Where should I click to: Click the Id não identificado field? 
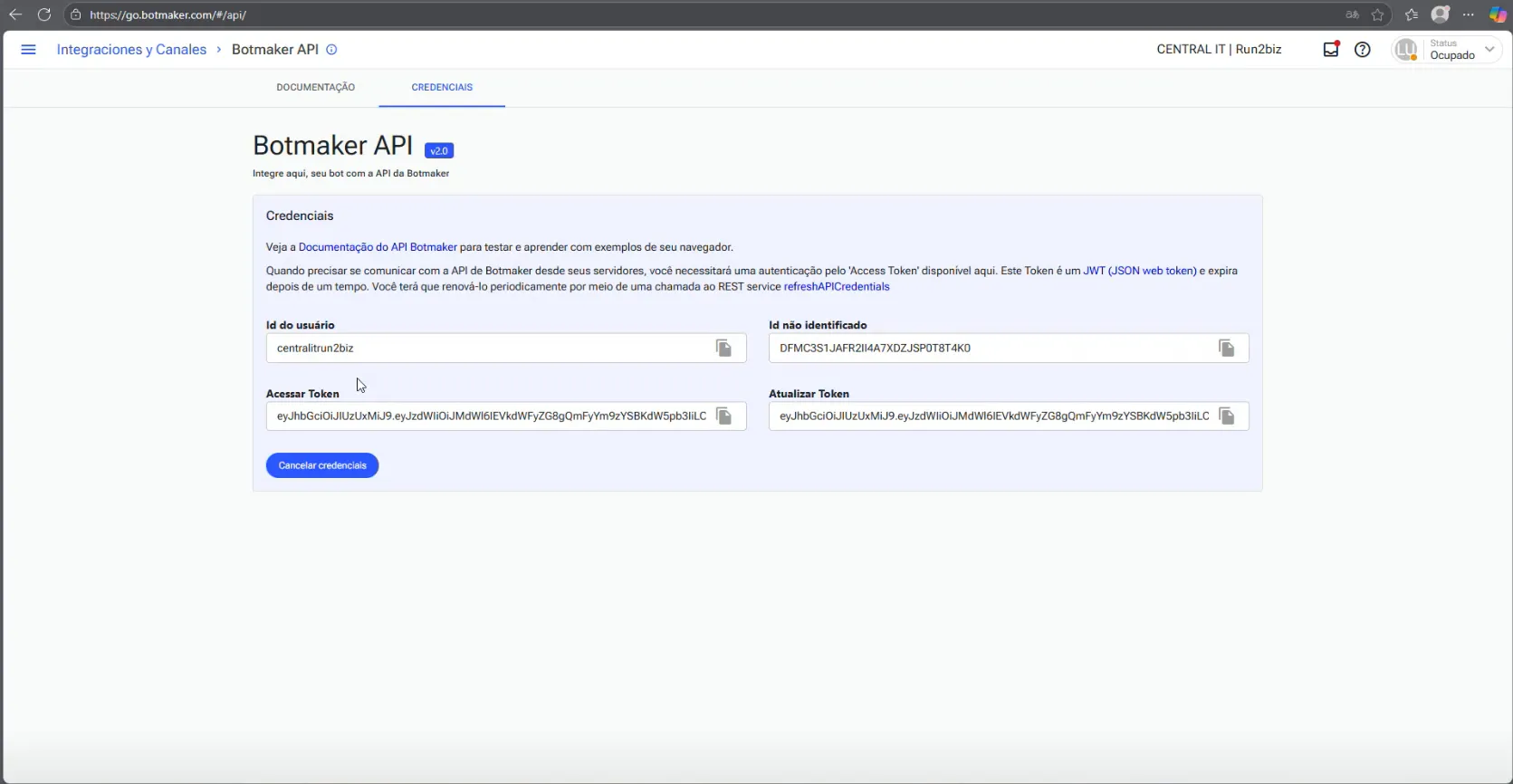(1009, 348)
